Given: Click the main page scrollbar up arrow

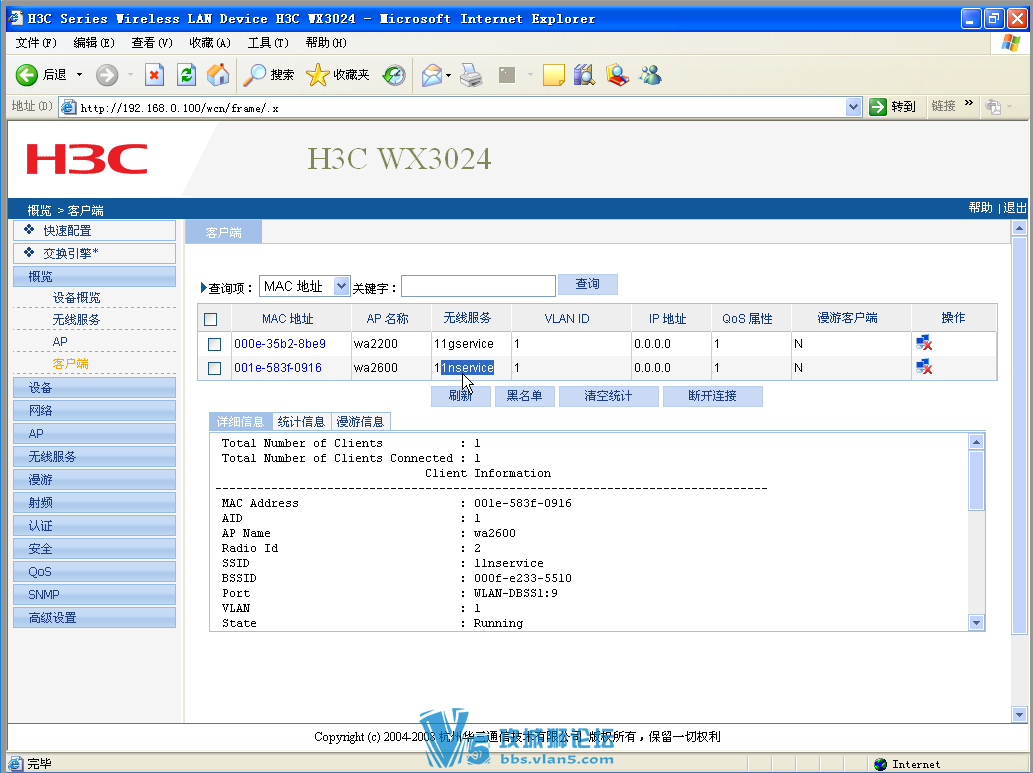Looking at the screenshot, I should (1019, 229).
